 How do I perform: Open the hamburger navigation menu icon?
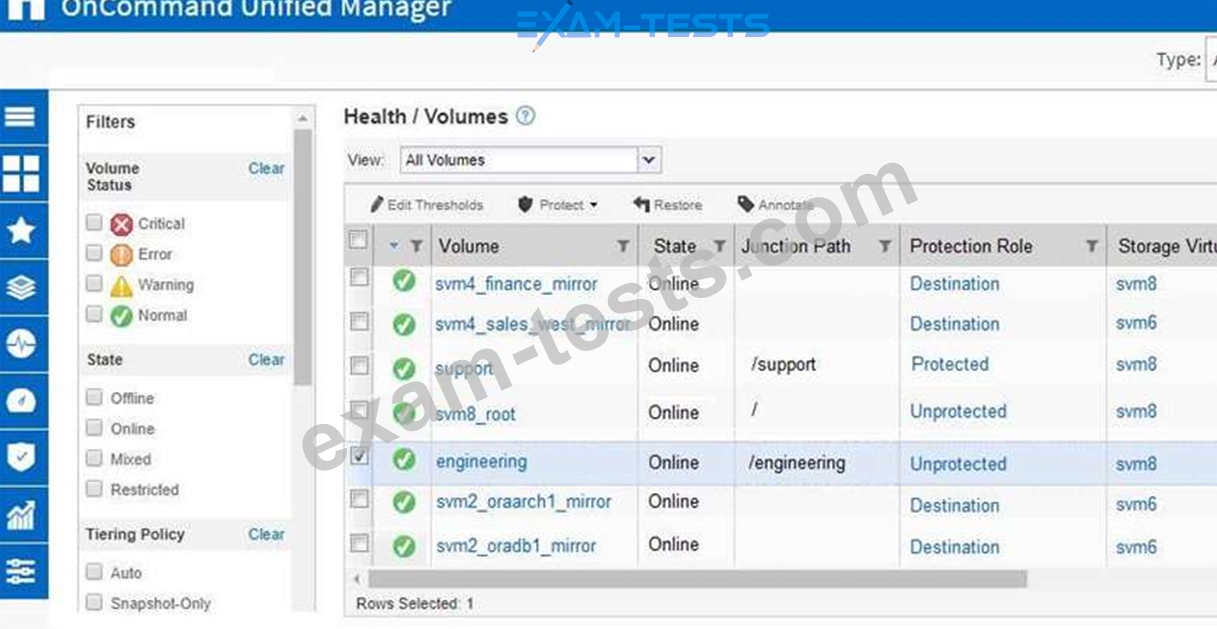pyautogui.click(x=22, y=116)
